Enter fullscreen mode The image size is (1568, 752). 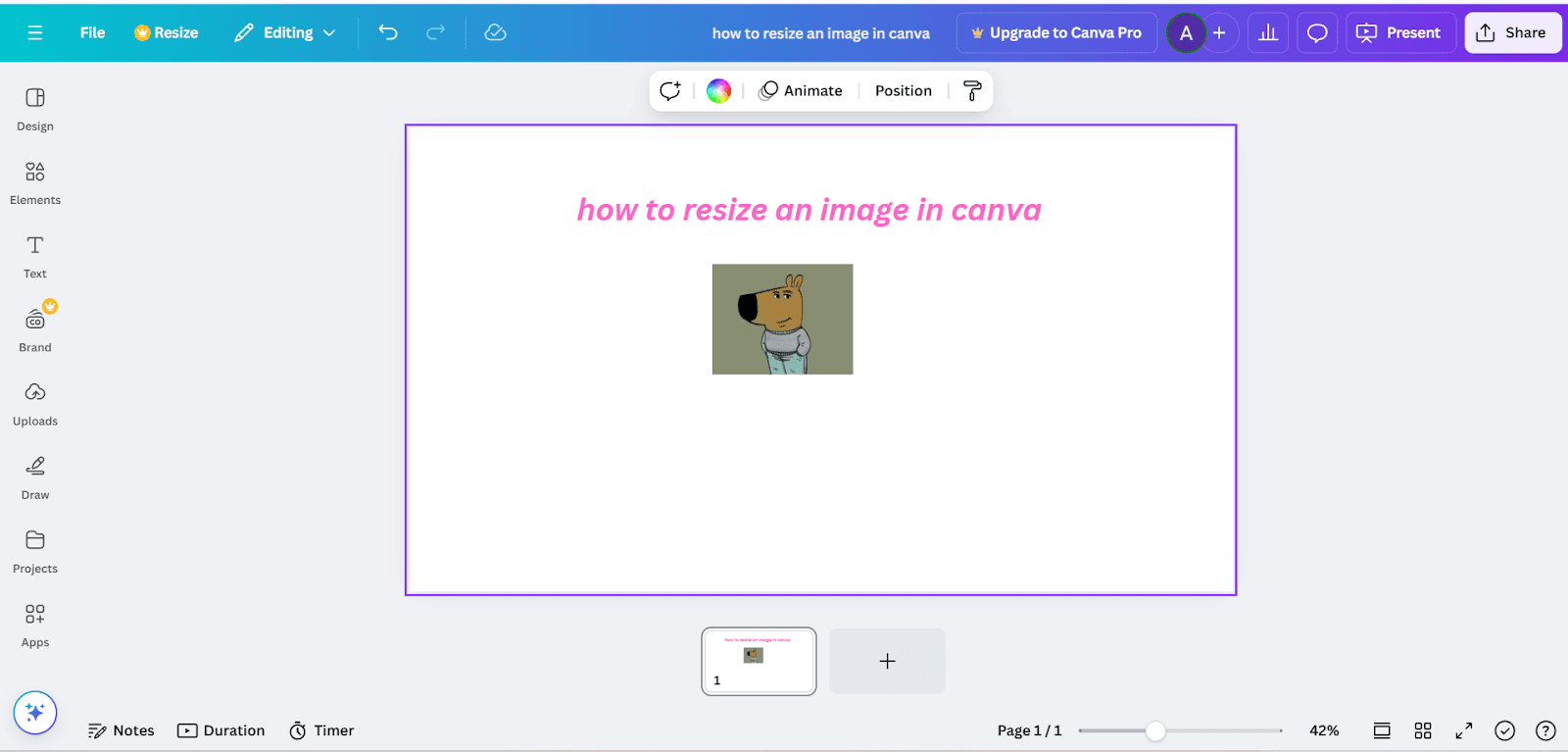(x=1464, y=730)
